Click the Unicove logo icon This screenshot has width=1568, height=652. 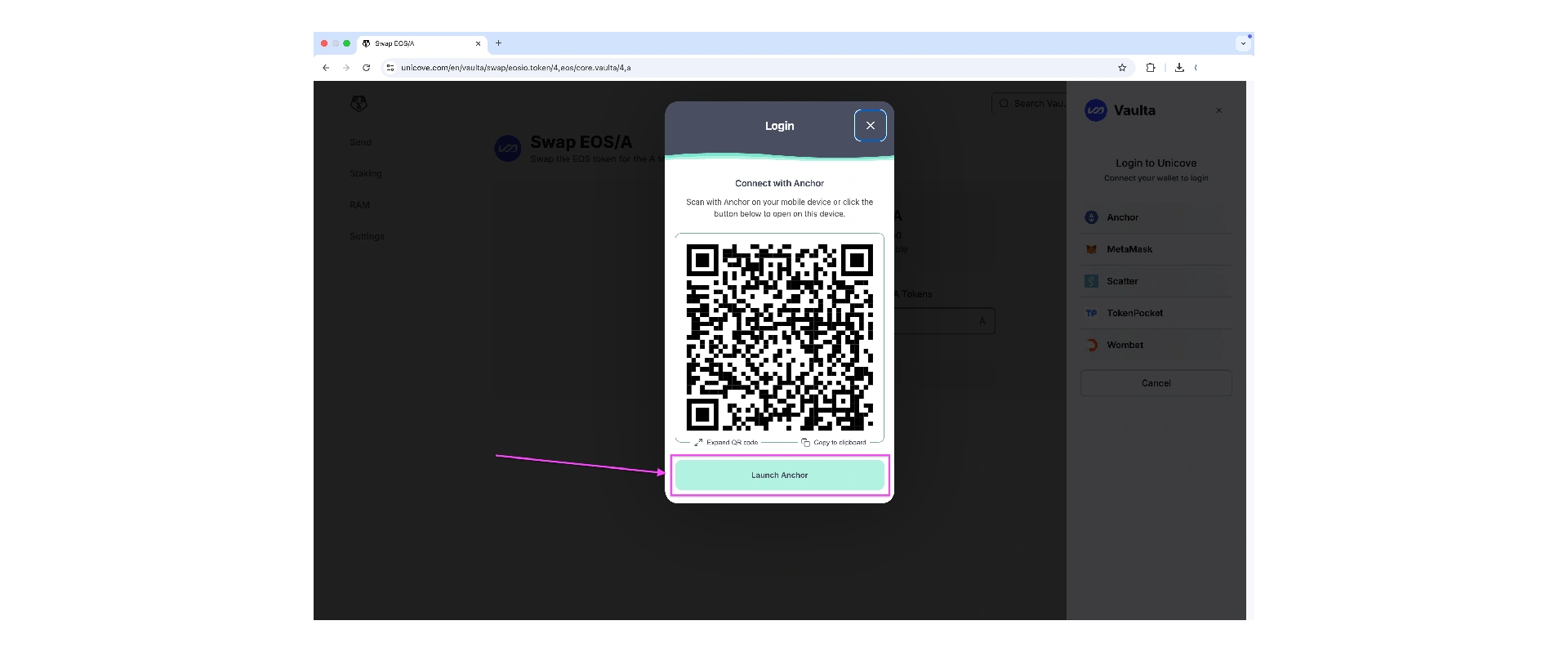(x=359, y=104)
